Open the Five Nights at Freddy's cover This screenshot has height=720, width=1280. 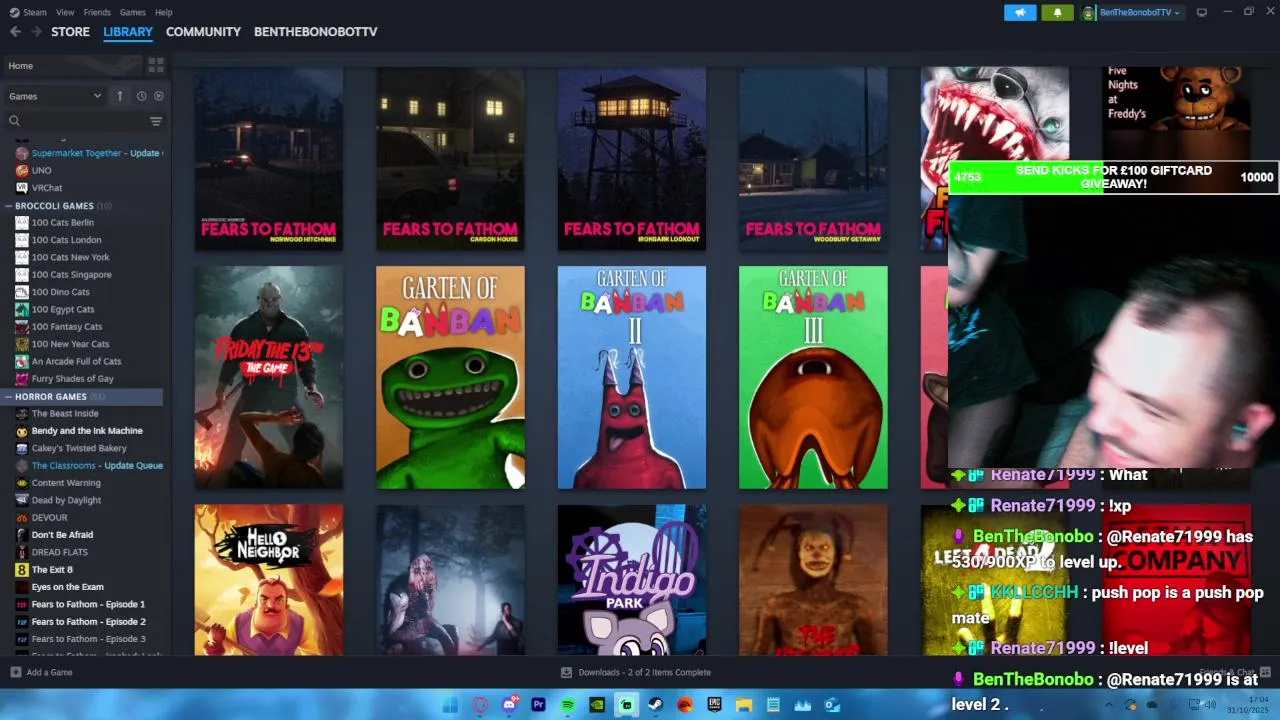click(1176, 112)
